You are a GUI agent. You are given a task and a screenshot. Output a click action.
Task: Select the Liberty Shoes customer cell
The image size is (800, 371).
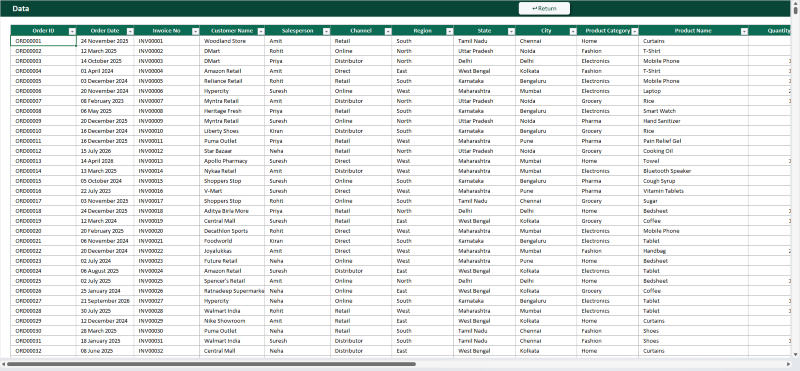[232, 131]
